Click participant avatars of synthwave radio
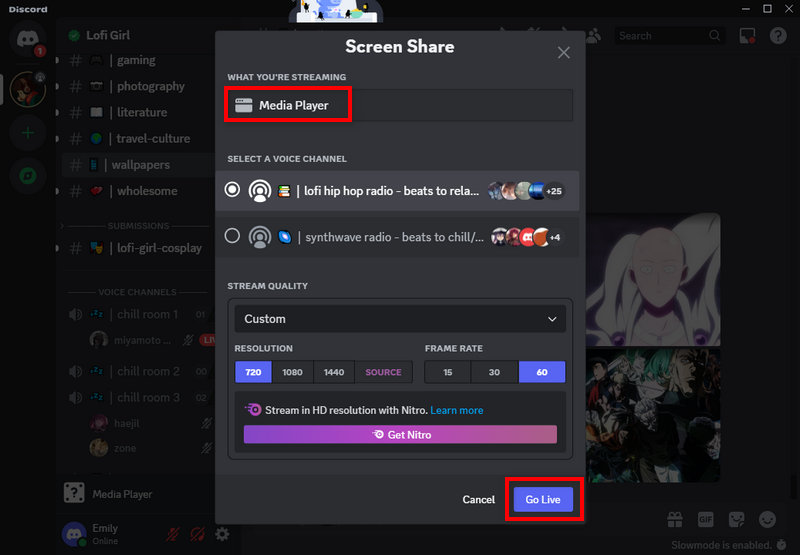 [528, 237]
